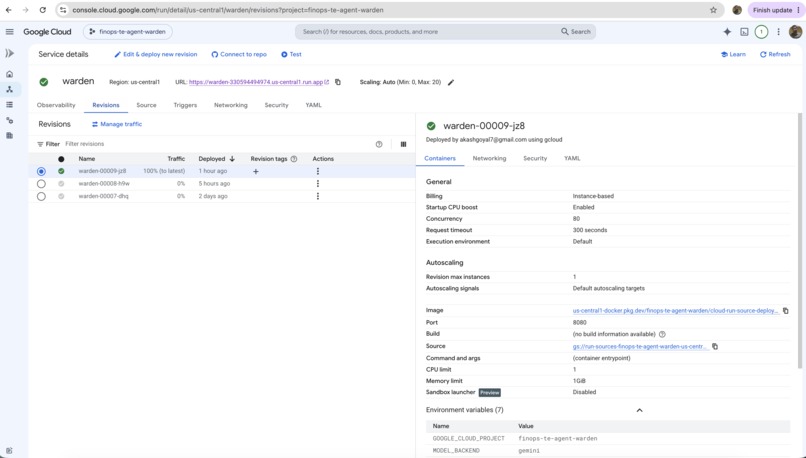Select the warden-00008-h9w revision radio

[x=41, y=184]
